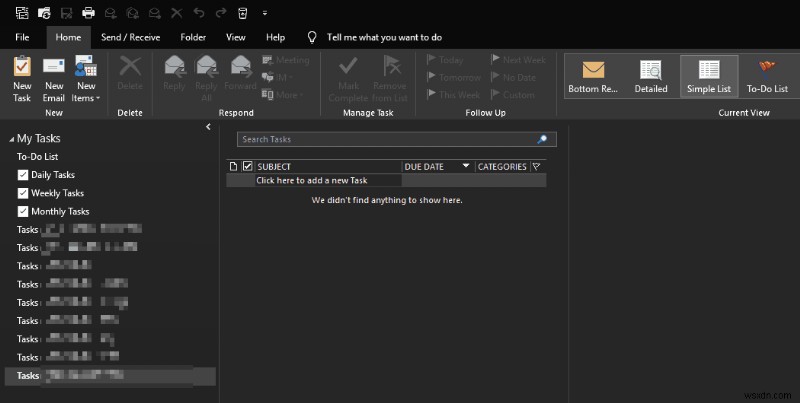This screenshot has height=403, width=800.
Task: Open the File menu
Action: 22,37
